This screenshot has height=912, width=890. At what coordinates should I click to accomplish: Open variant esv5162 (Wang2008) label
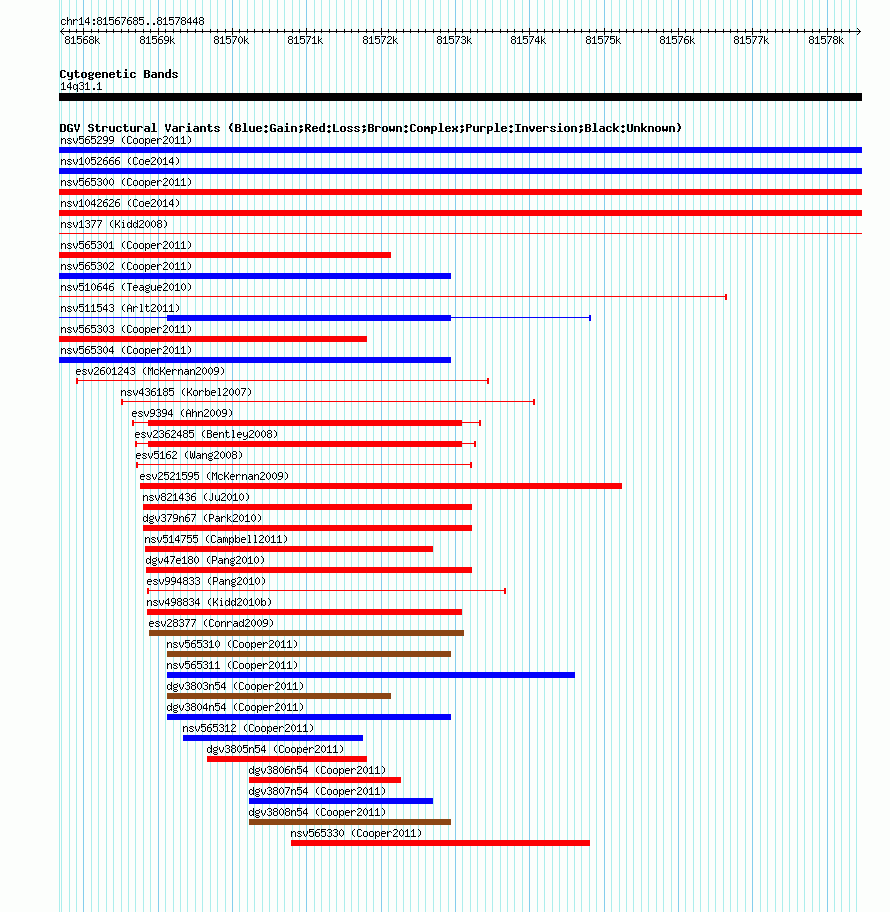coord(189,454)
